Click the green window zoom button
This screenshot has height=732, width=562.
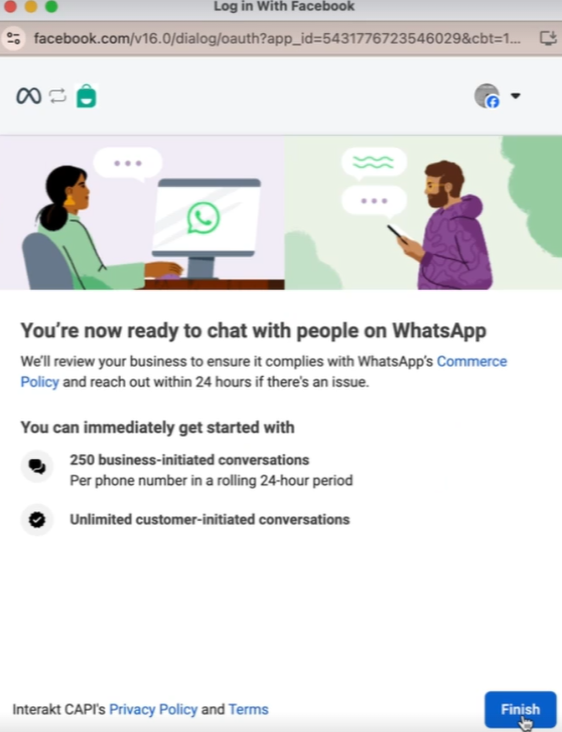click(x=51, y=6)
